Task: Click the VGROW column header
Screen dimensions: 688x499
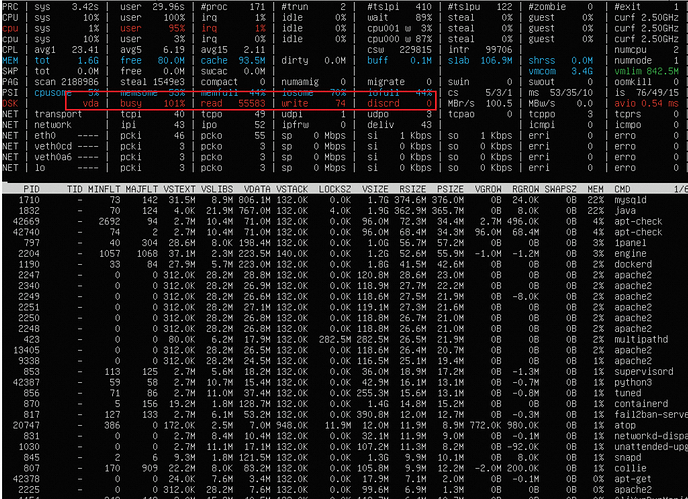Action: [x=488, y=189]
